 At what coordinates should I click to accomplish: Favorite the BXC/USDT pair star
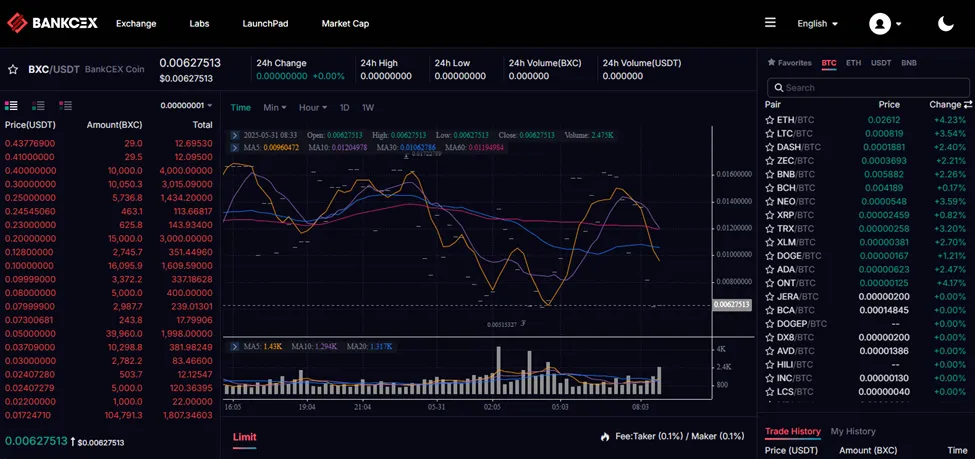click(12, 69)
